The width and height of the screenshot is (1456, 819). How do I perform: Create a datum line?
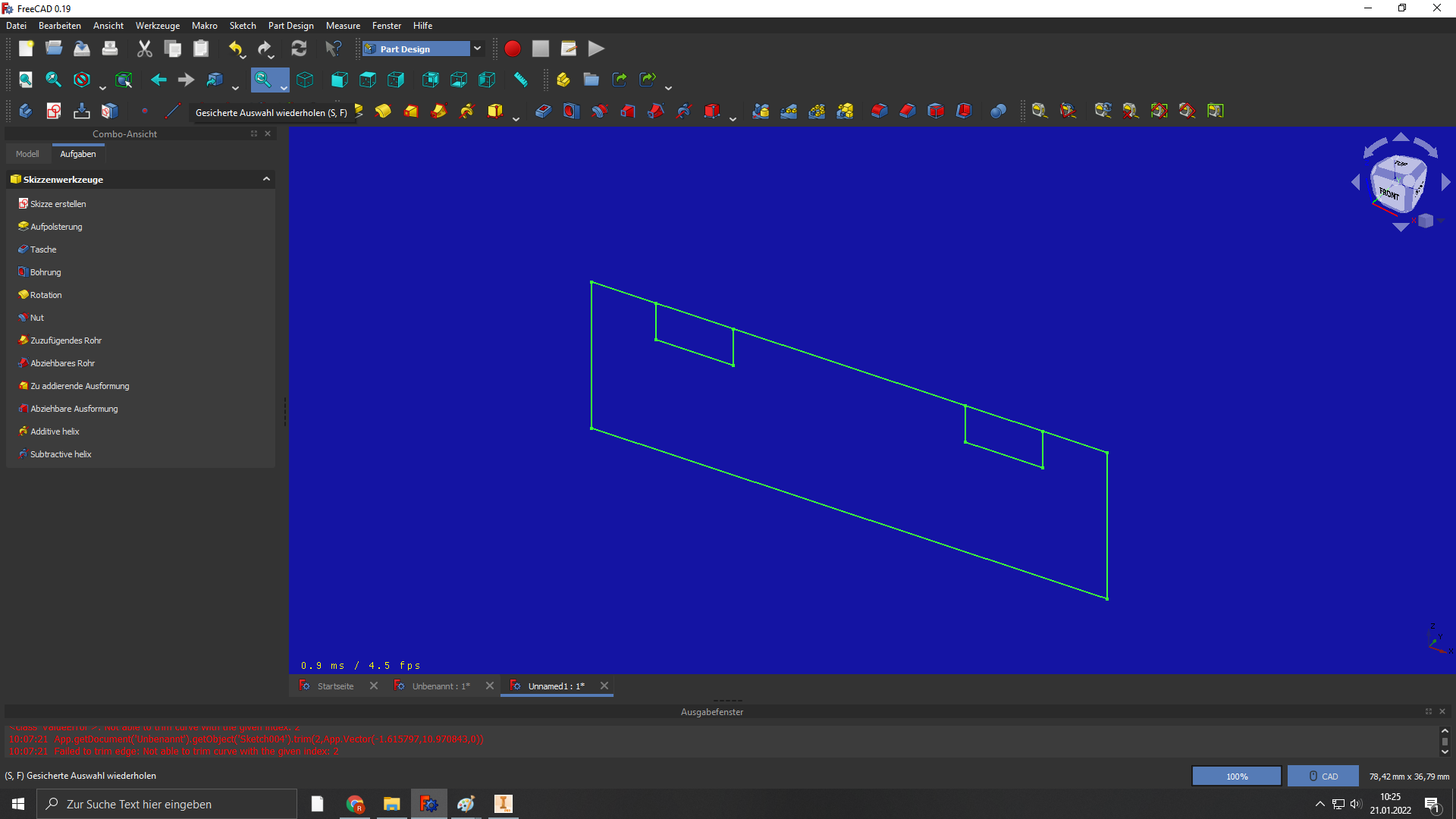[173, 111]
